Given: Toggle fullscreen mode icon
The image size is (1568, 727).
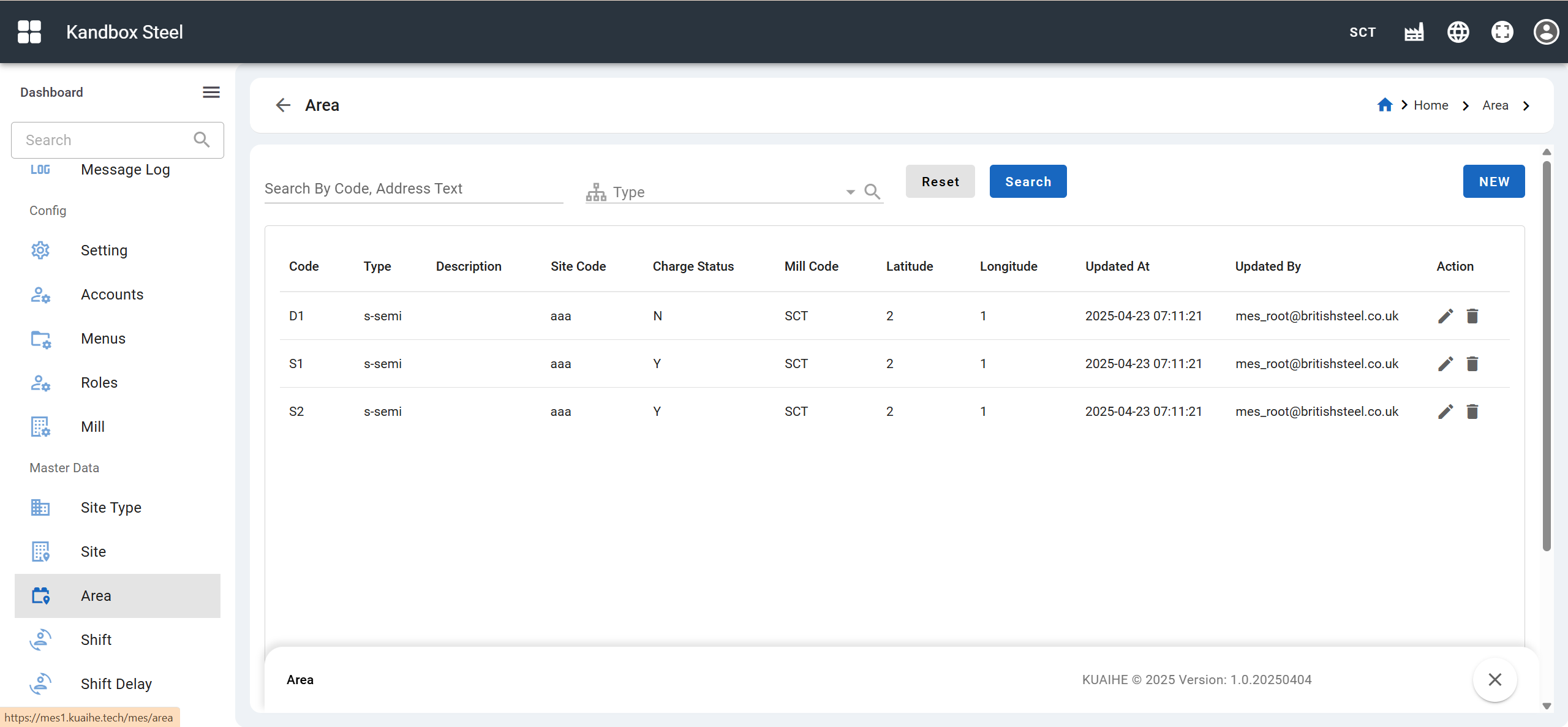Looking at the screenshot, I should 1502,32.
